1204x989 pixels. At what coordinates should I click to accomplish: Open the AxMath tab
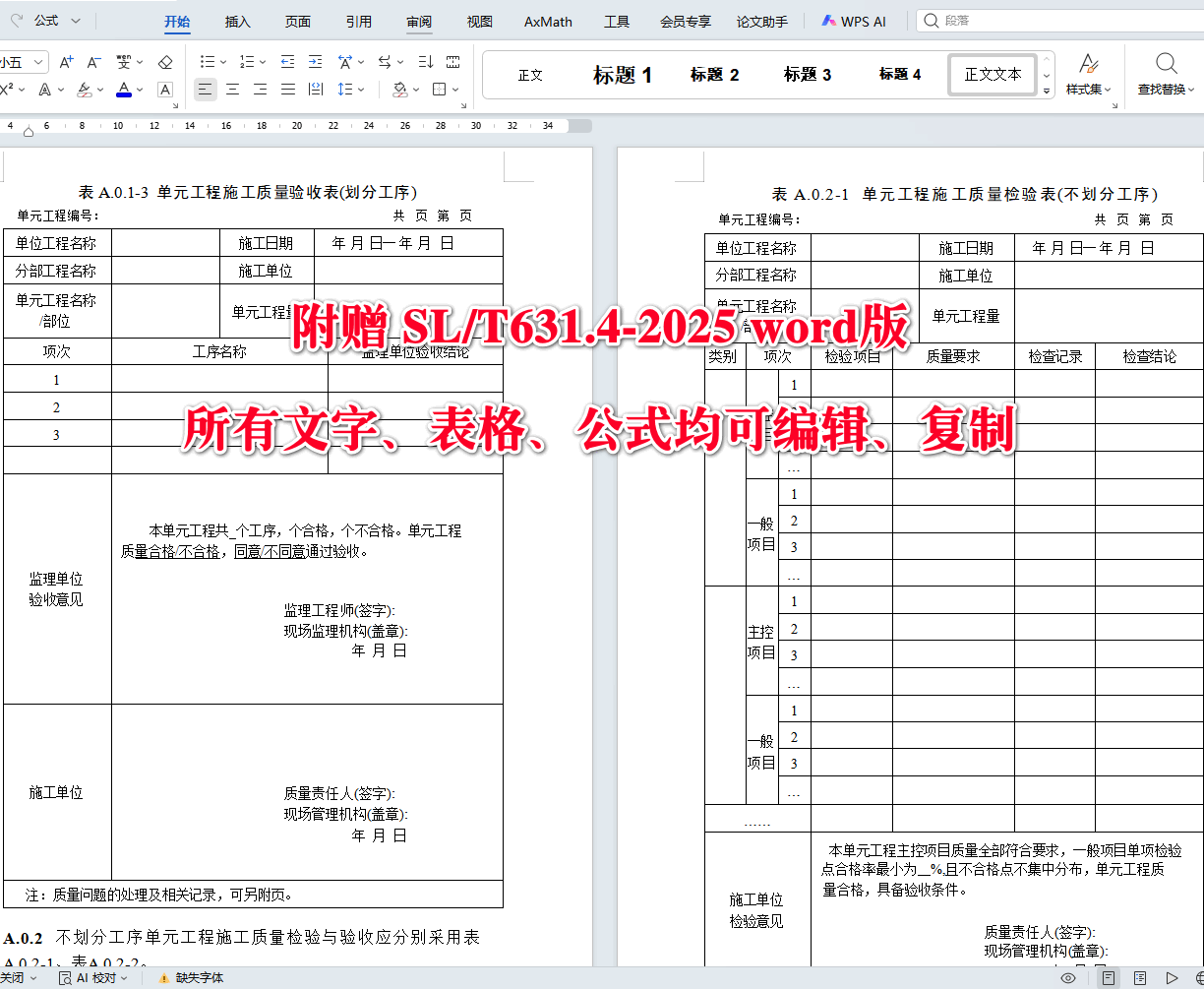coord(548,22)
